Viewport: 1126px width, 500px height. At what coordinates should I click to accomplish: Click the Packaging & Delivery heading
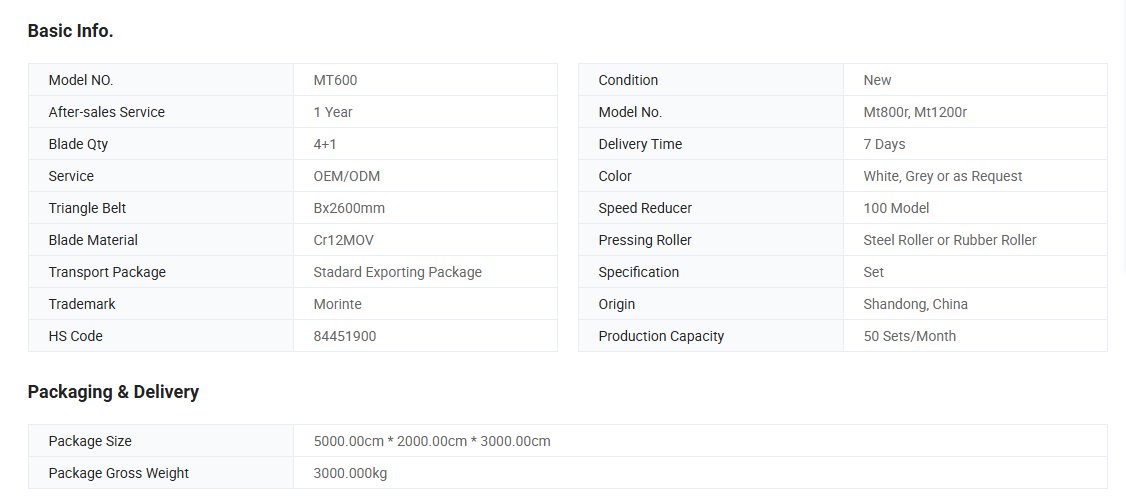tap(113, 392)
